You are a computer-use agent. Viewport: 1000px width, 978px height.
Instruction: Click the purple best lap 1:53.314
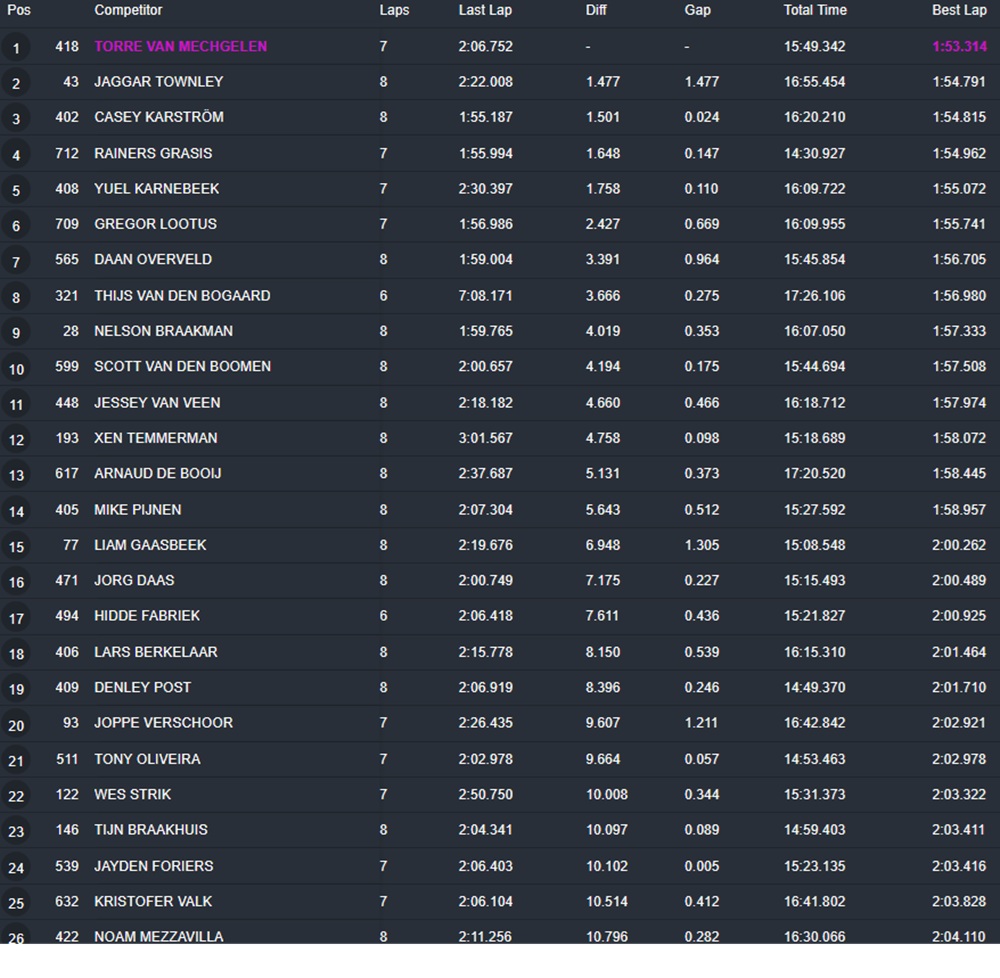[959, 46]
